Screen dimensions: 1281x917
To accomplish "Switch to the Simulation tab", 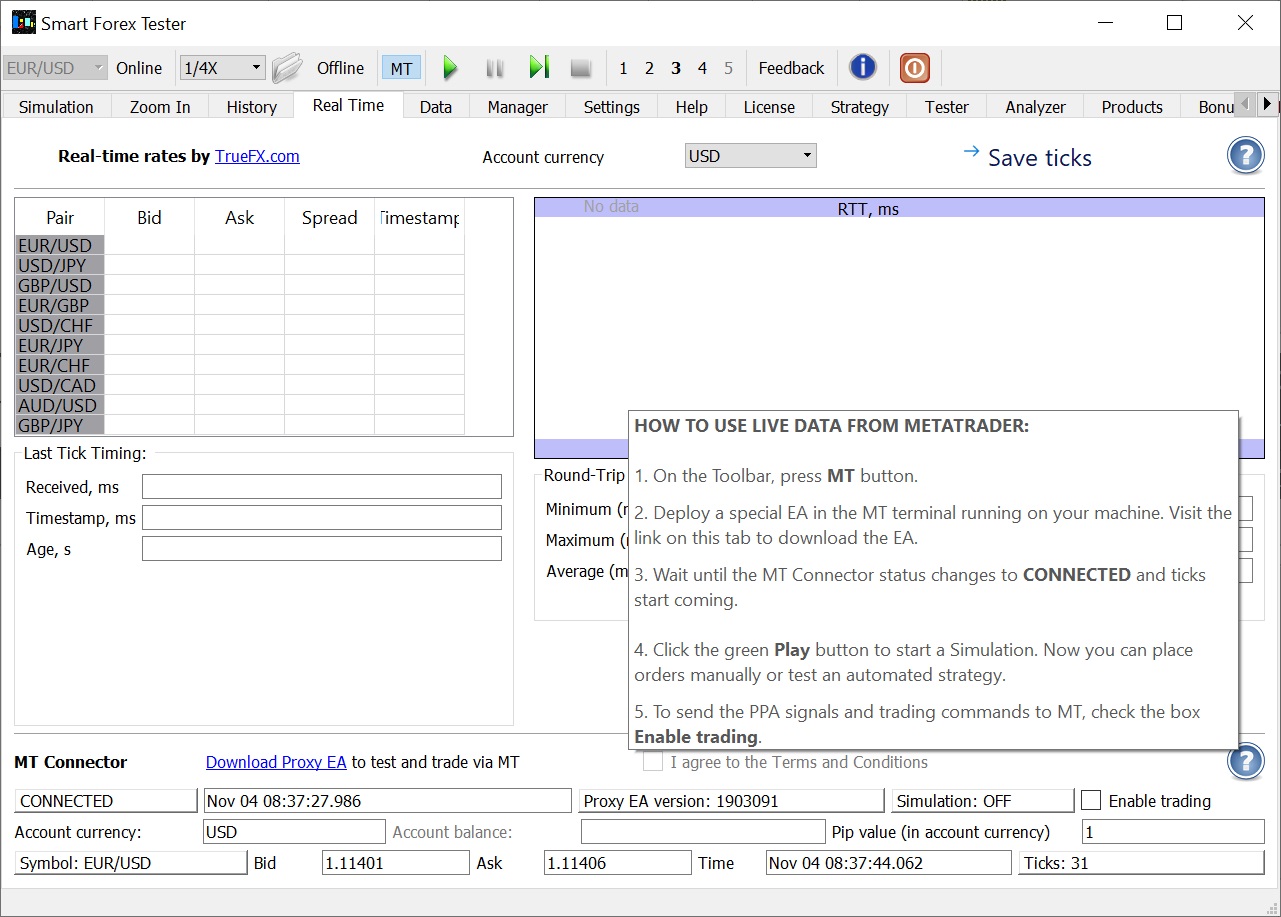I will [56, 107].
